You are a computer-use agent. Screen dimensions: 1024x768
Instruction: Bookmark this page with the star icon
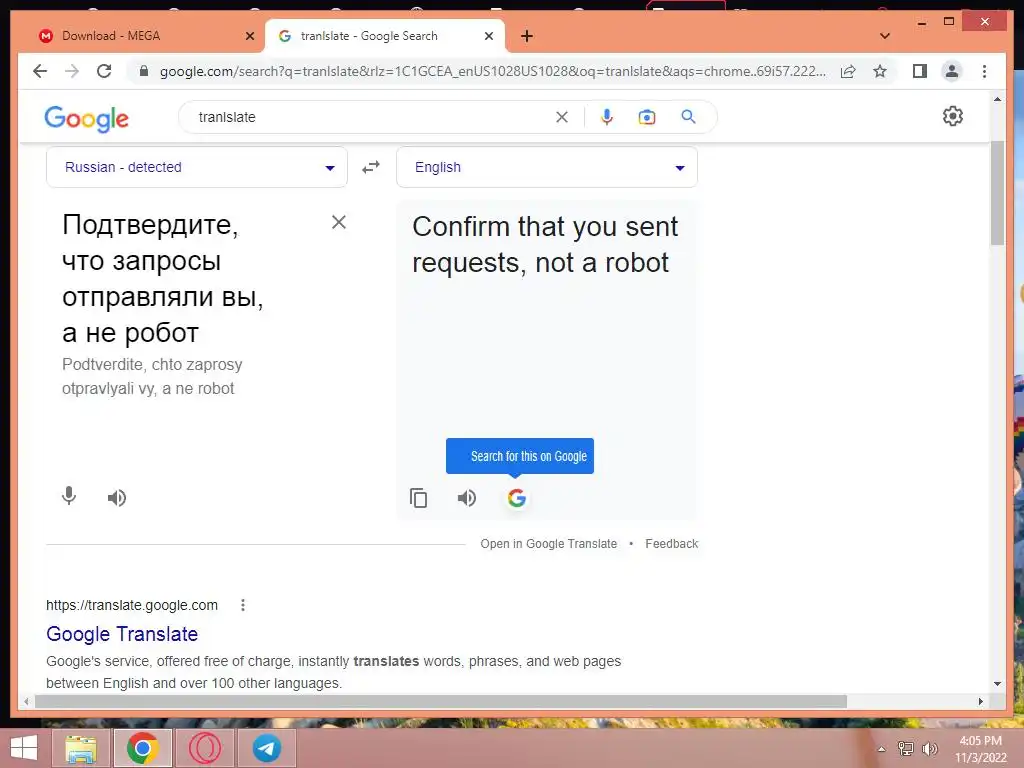click(x=880, y=71)
